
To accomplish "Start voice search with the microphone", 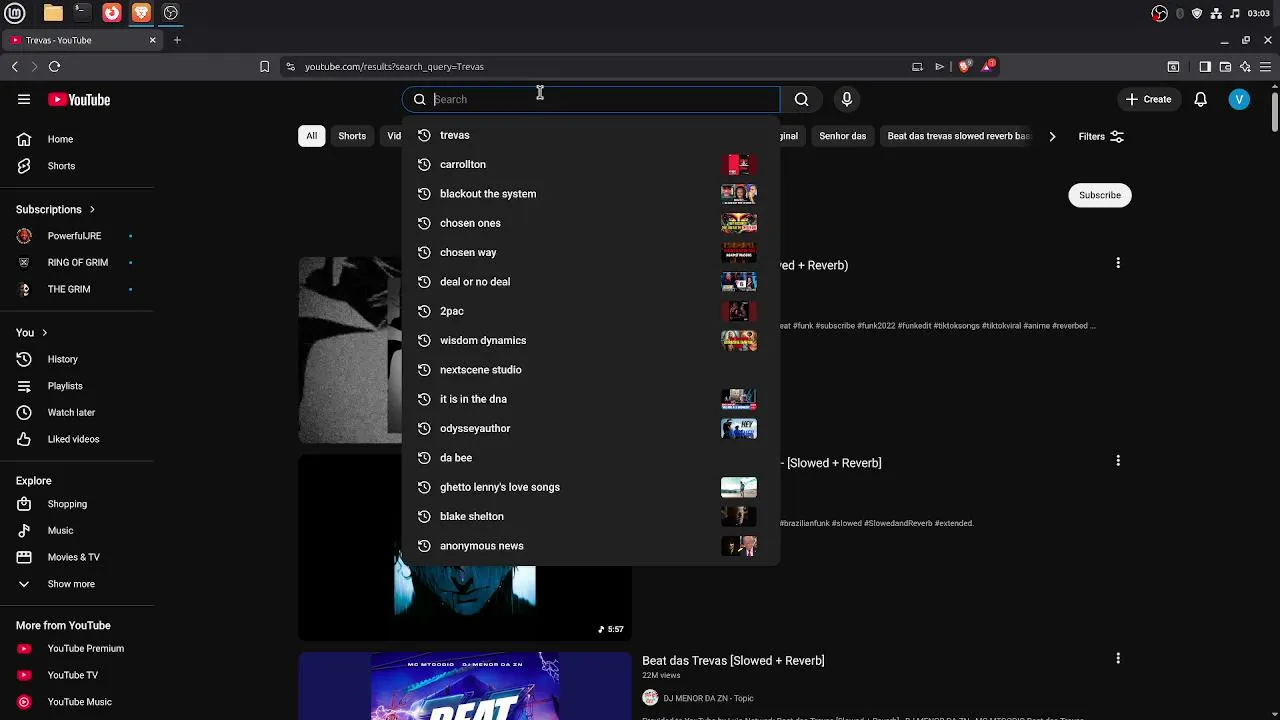I will point(847,99).
